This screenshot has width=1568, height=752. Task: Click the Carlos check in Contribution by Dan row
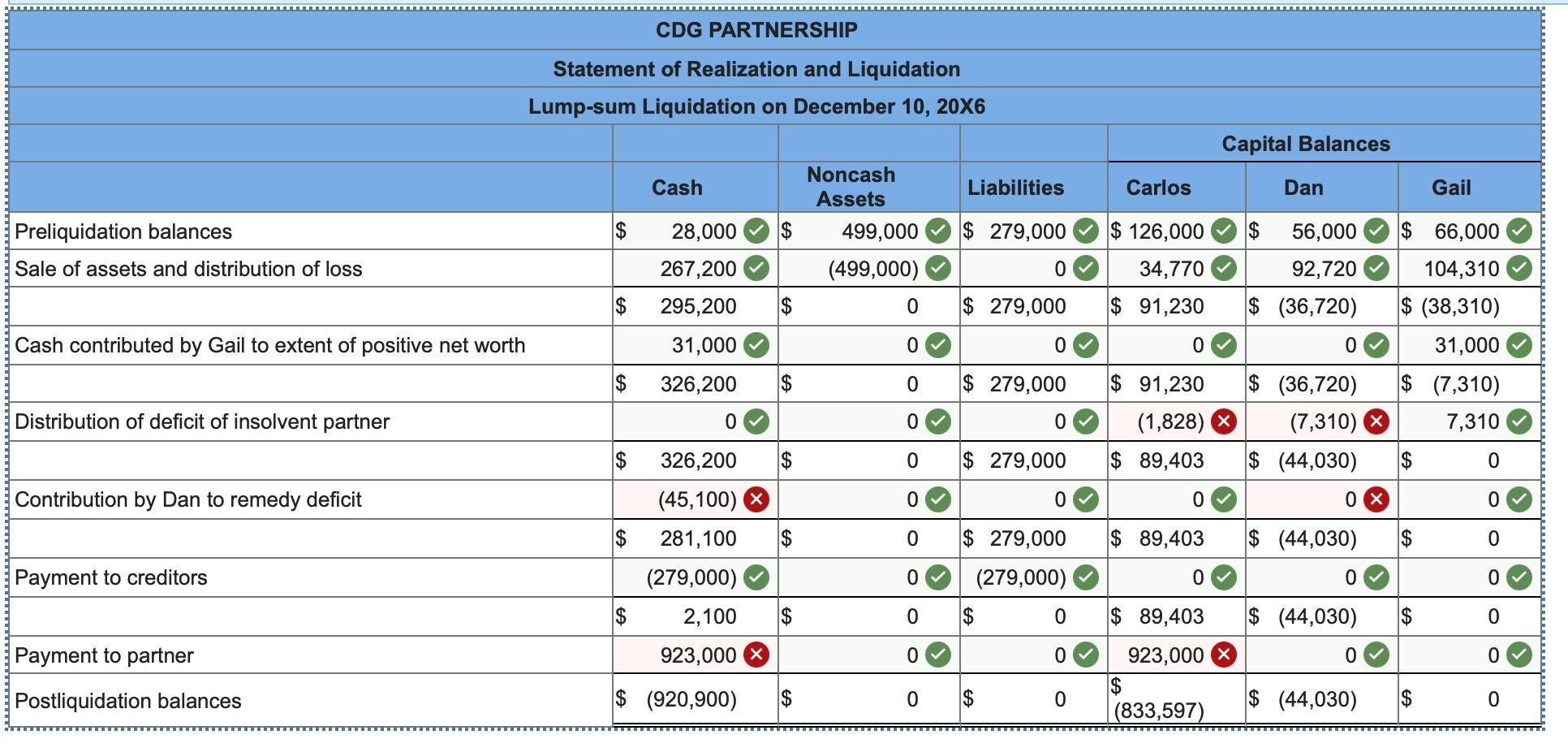click(x=1224, y=499)
